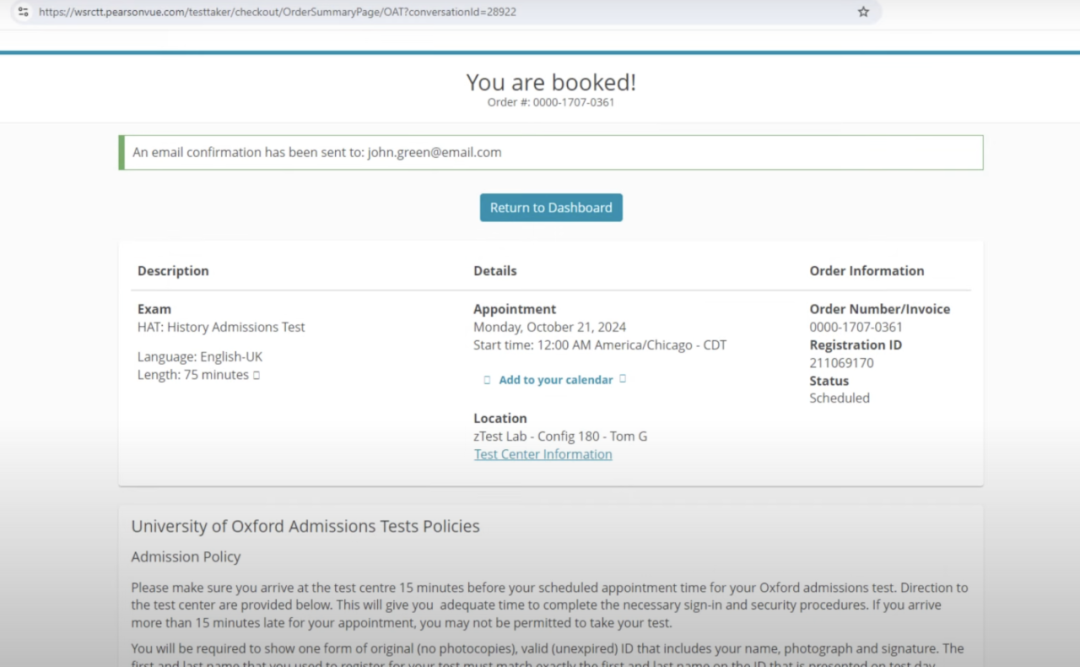The image size is (1080, 667).
Task: Select the Registration ID value 211069170
Action: 841,363
